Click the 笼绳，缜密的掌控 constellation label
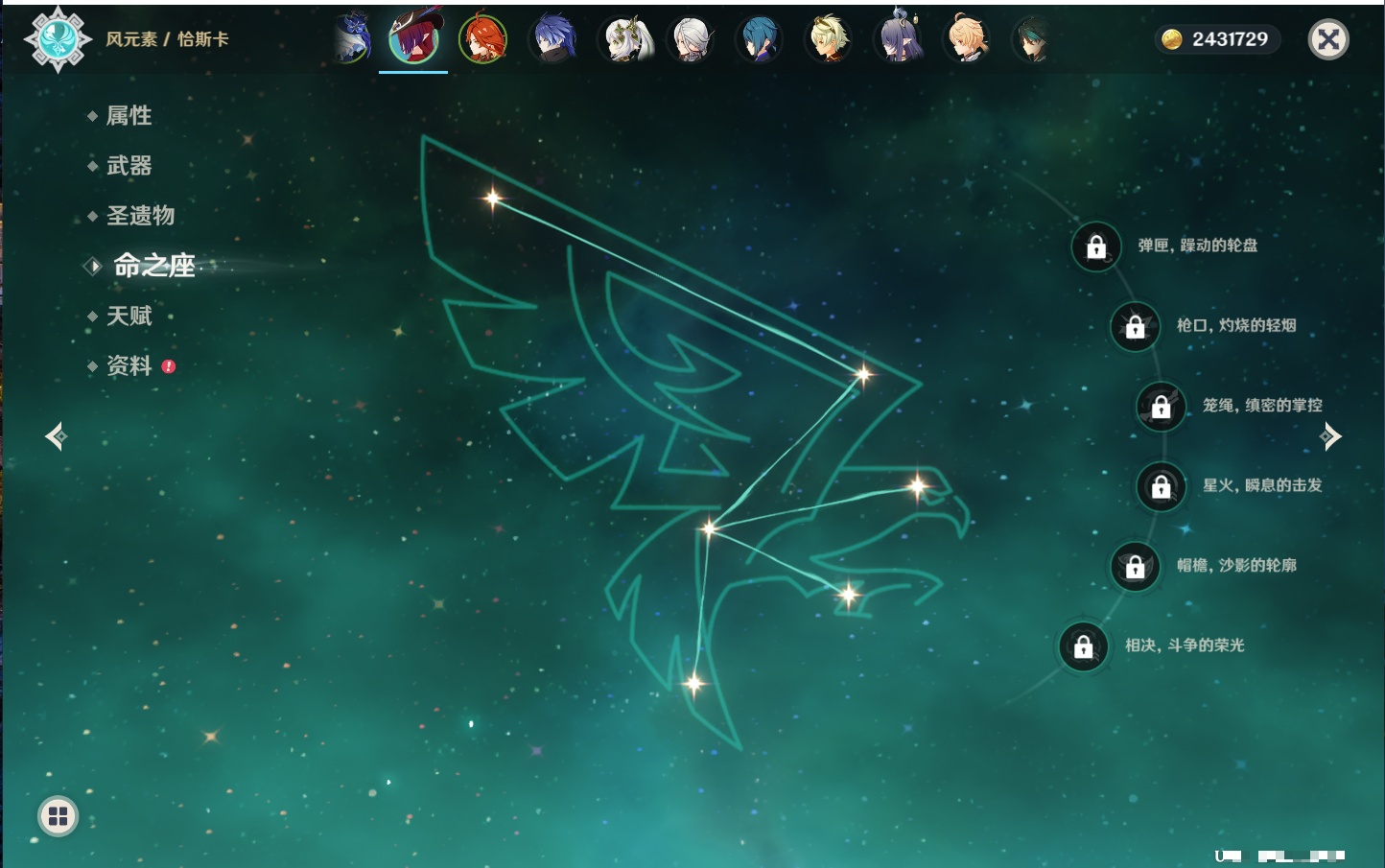The height and width of the screenshot is (868, 1385). point(1262,405)
